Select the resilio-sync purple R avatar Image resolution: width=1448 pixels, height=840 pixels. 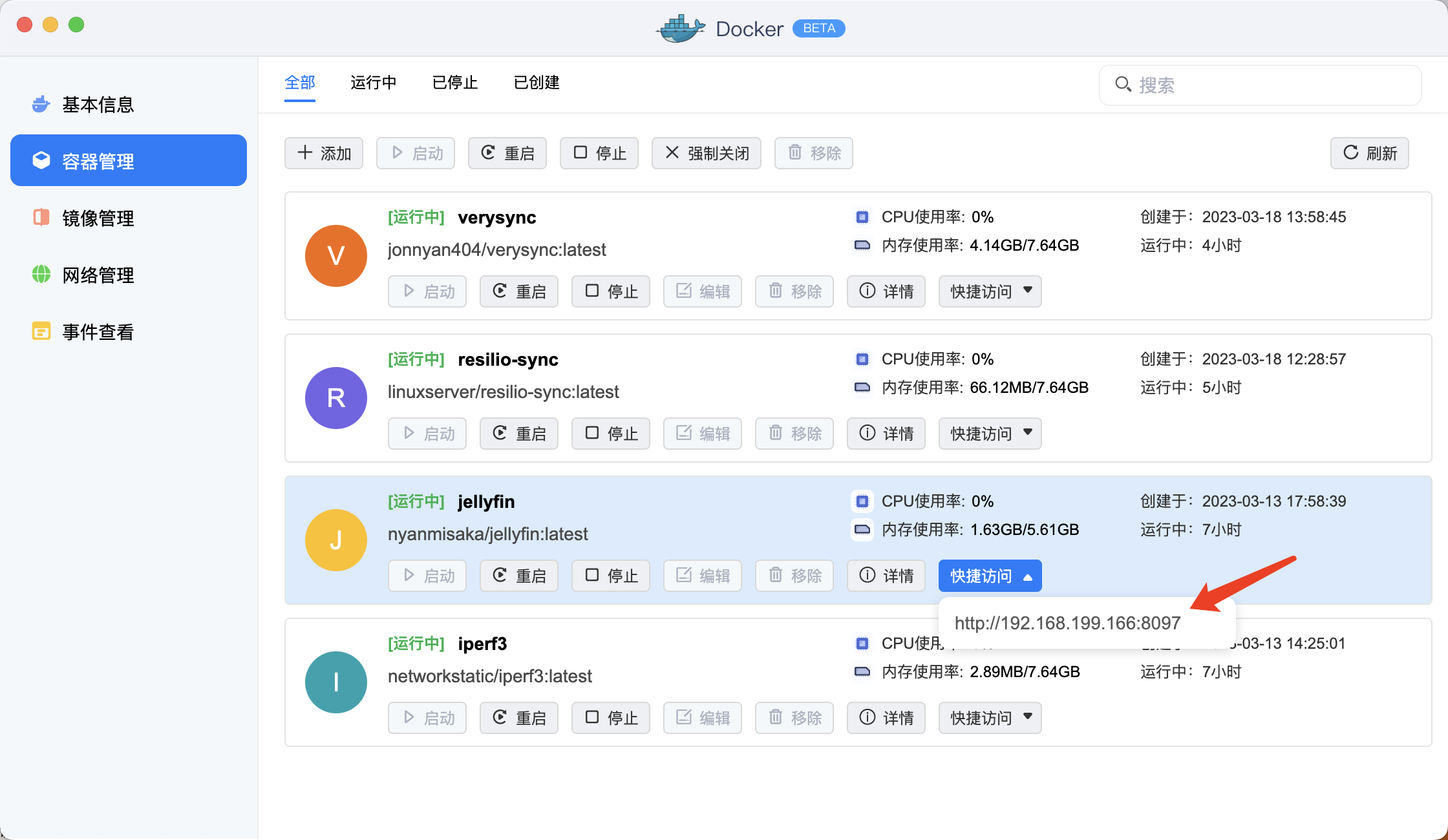click(x=336, y=398)
